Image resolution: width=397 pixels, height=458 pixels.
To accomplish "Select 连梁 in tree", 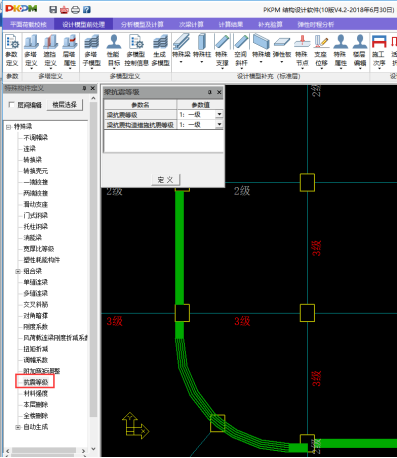I will (30, 149).
